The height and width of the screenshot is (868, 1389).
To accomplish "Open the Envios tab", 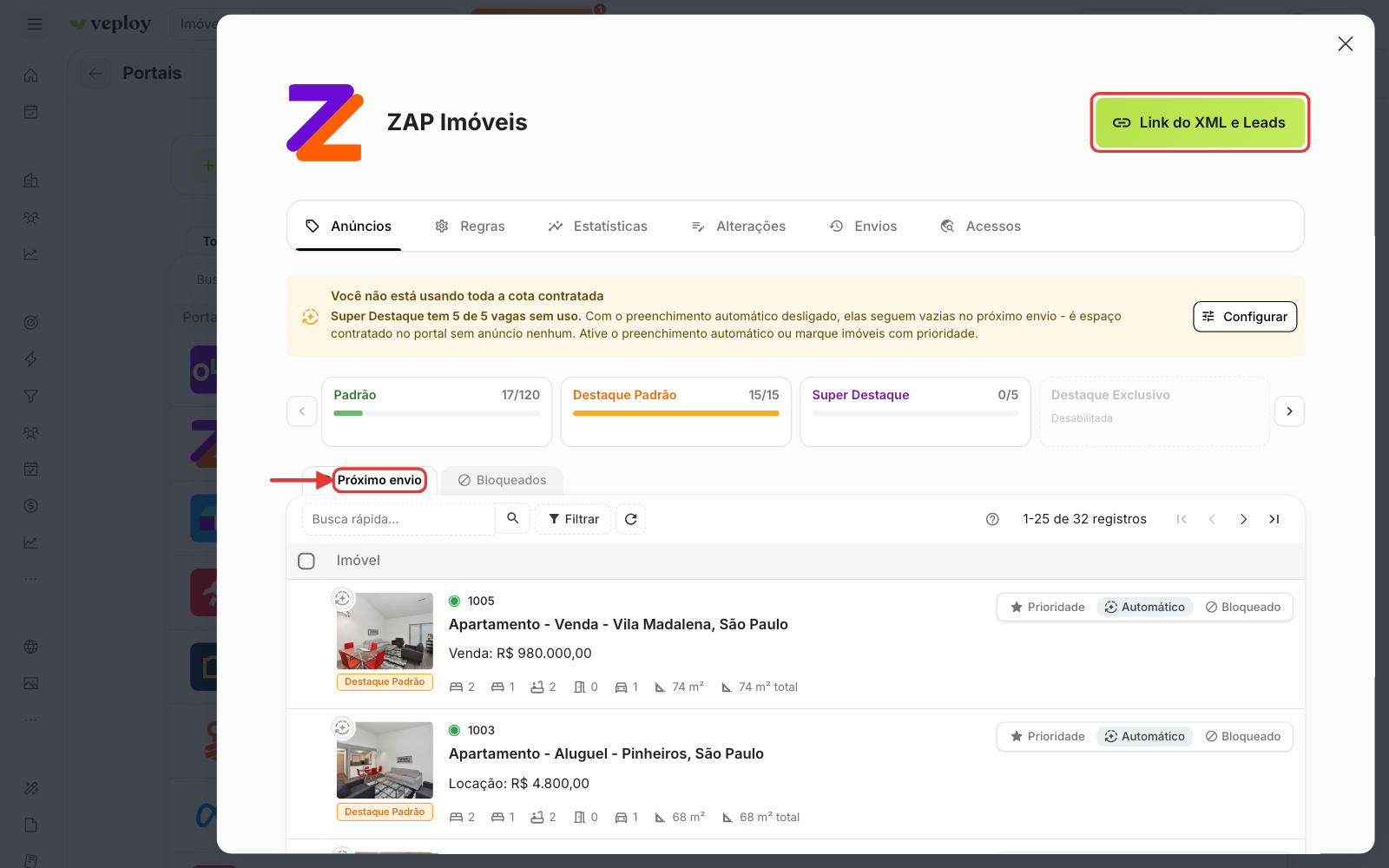I will pos(864,226).
